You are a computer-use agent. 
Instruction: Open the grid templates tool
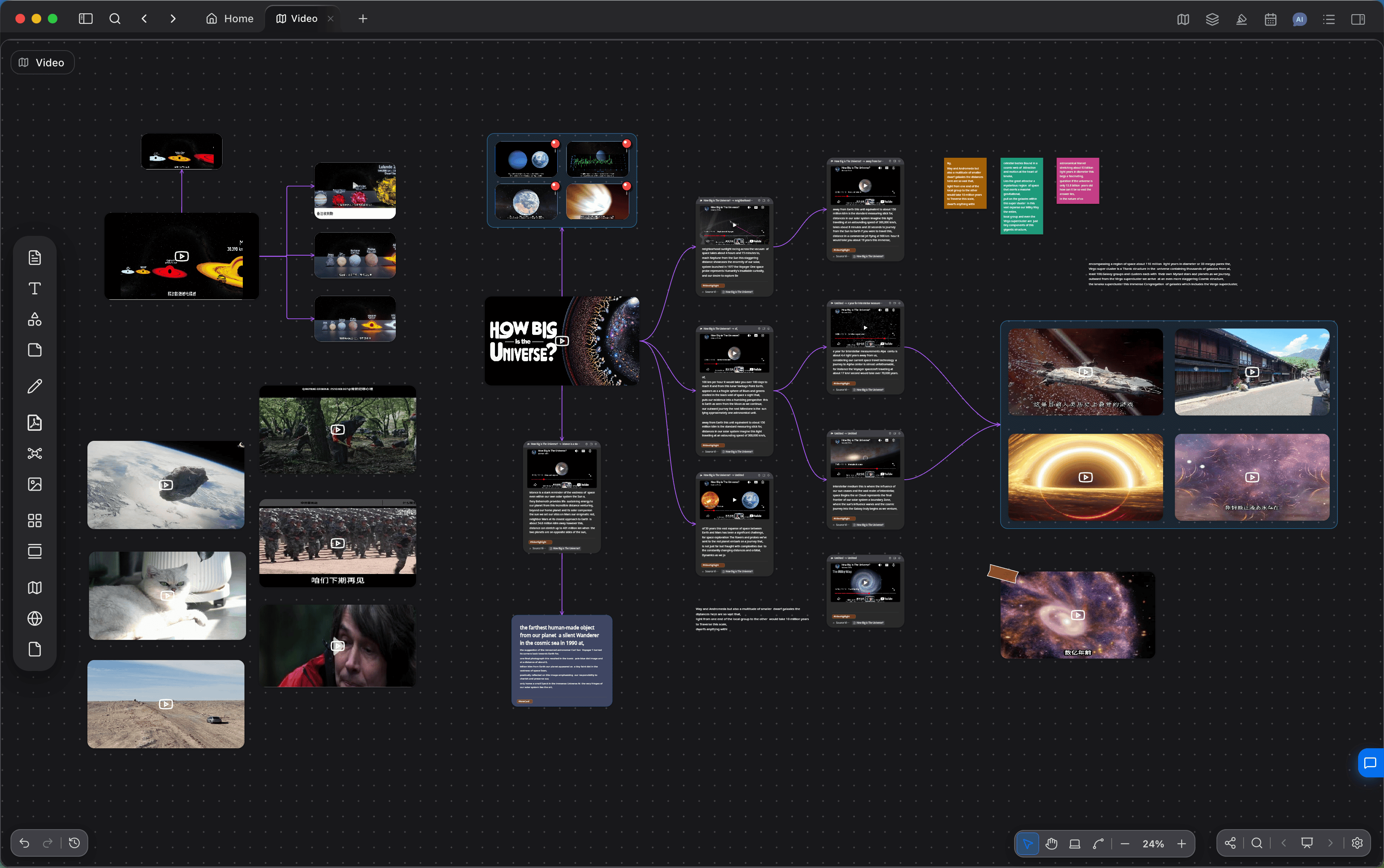(x=34, y=521)
